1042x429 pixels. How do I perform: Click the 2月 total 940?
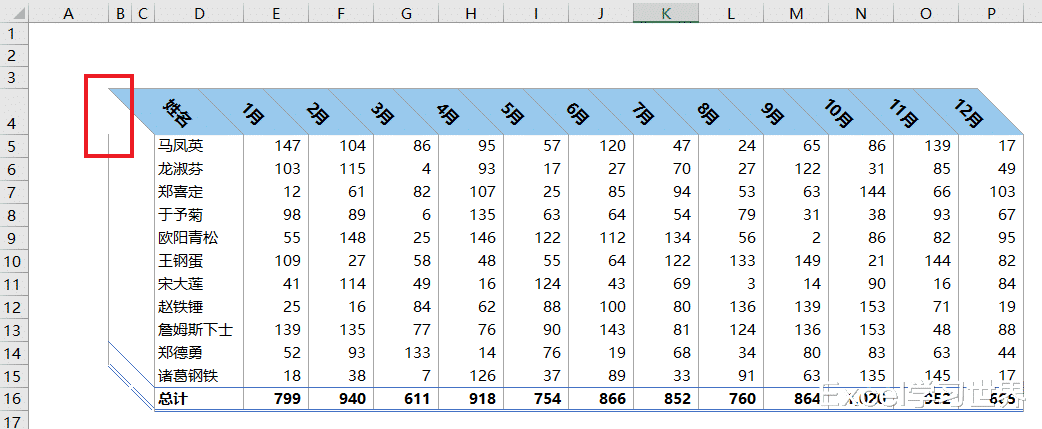pyautogui.click(x=341, y=398)
